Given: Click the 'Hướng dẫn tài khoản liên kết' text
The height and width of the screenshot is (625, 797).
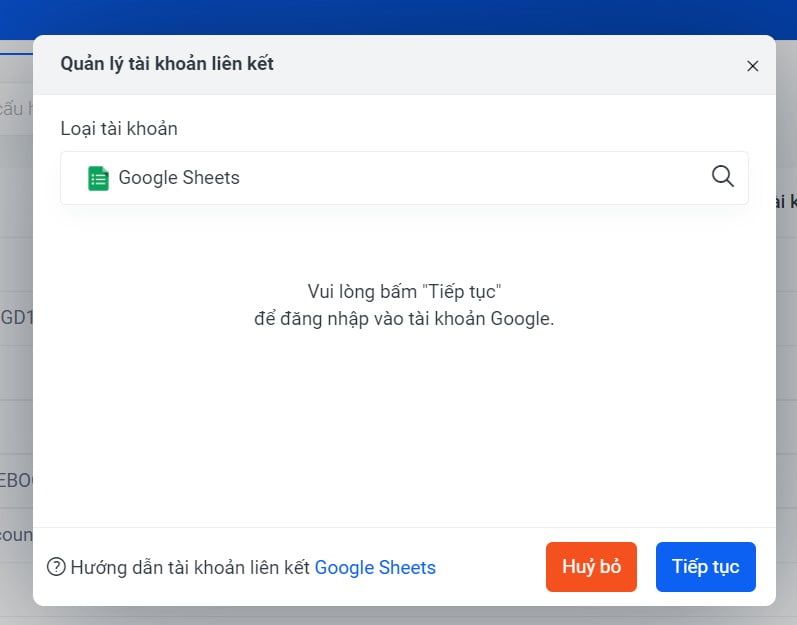Looking at the screenshot, I should (x=190, y=567).
